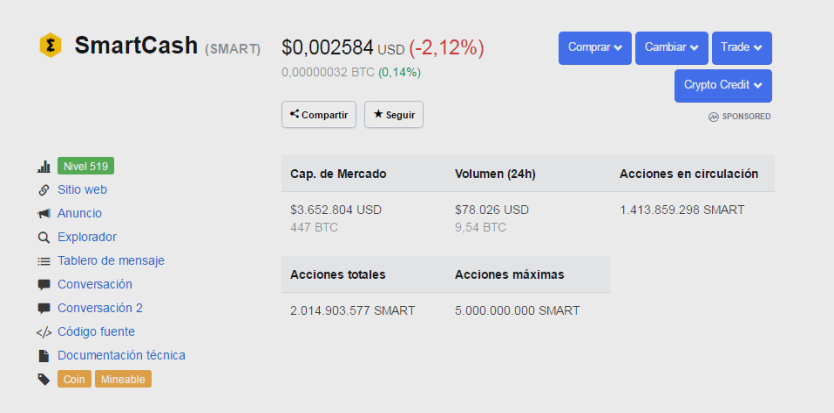Open the Conversación link
Image resolution: width=834 pixels, height=413 pixels.
tap(95, 284)
